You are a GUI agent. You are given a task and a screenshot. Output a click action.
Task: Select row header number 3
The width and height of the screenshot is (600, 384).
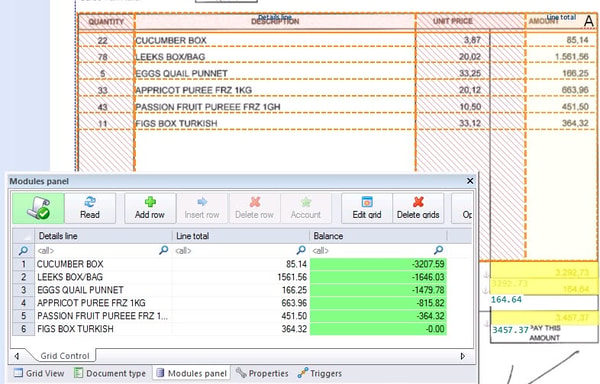(24, 290)
